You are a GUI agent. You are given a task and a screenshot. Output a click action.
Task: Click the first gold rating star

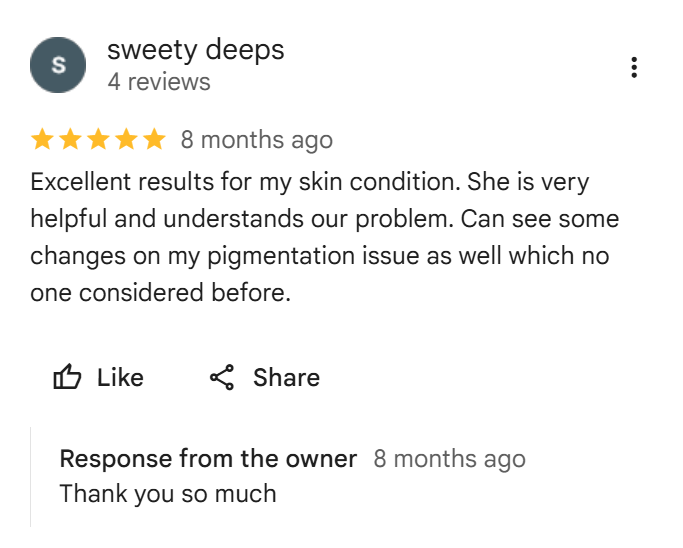coord(42,140)
